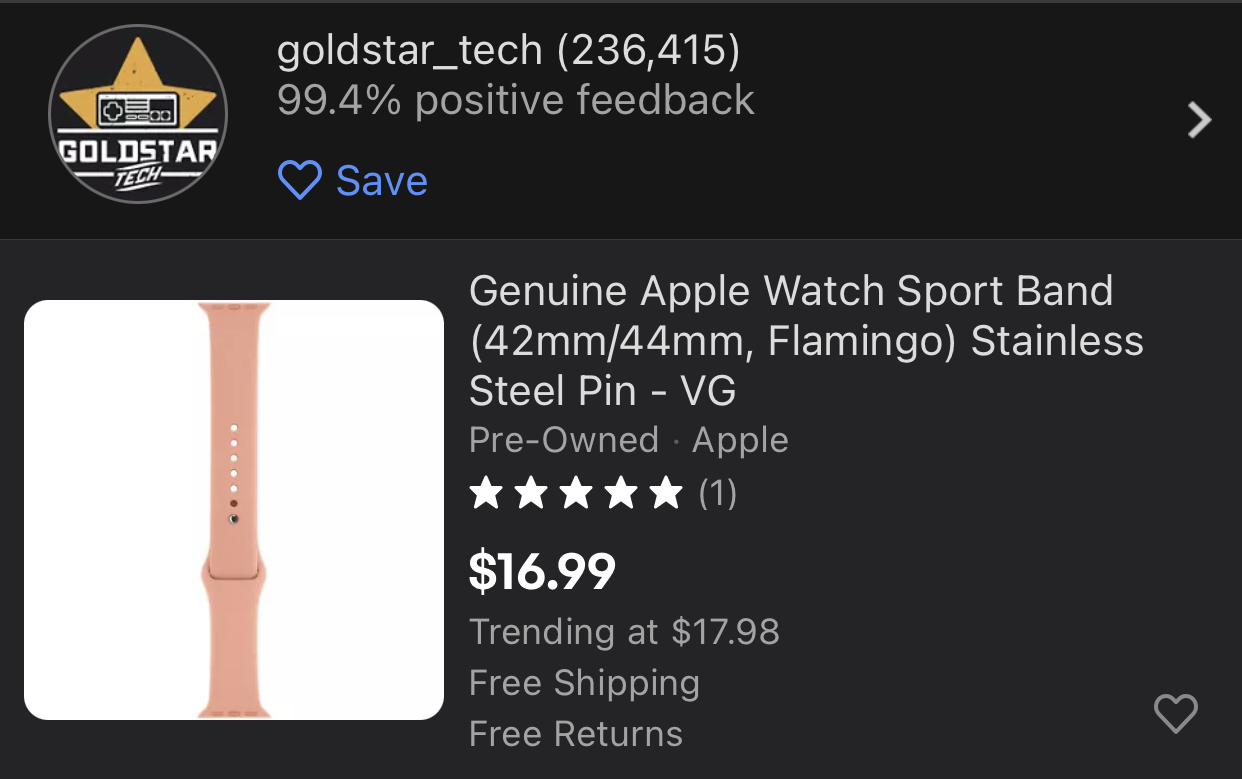Click the blue heart icon beside Save

299,181
